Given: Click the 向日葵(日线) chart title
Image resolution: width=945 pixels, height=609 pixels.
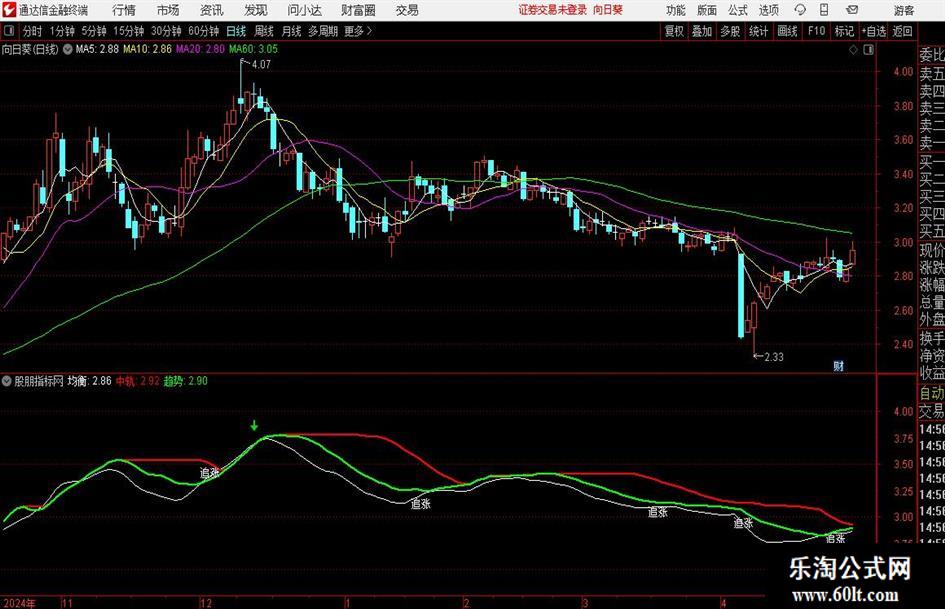Looking at the screenshot, I should tap(30, 49).
